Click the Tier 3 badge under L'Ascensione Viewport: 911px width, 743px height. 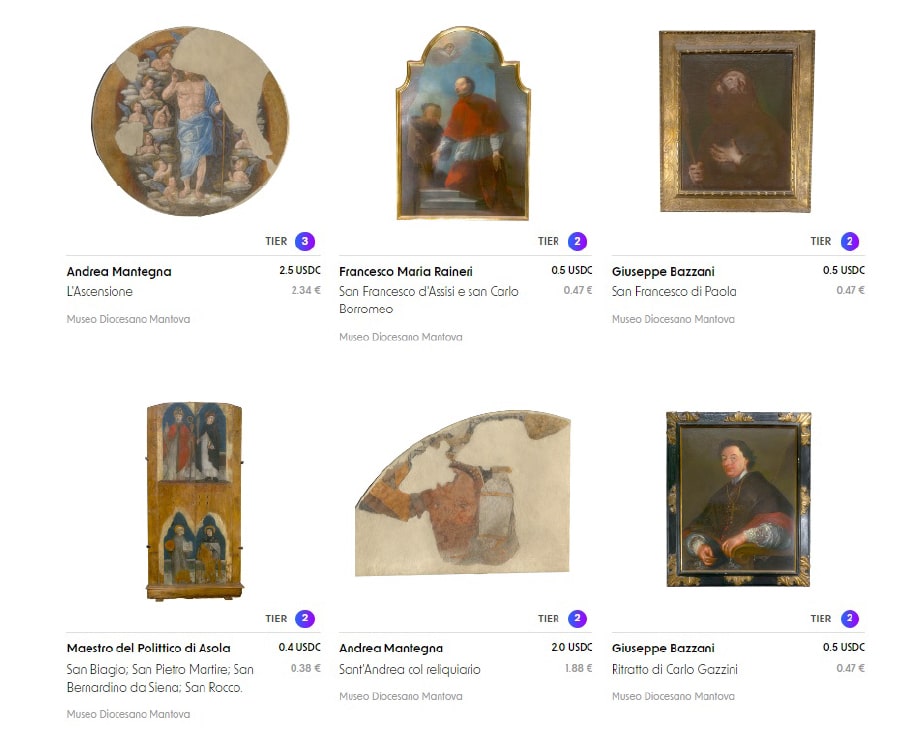[x=304, y=241]
